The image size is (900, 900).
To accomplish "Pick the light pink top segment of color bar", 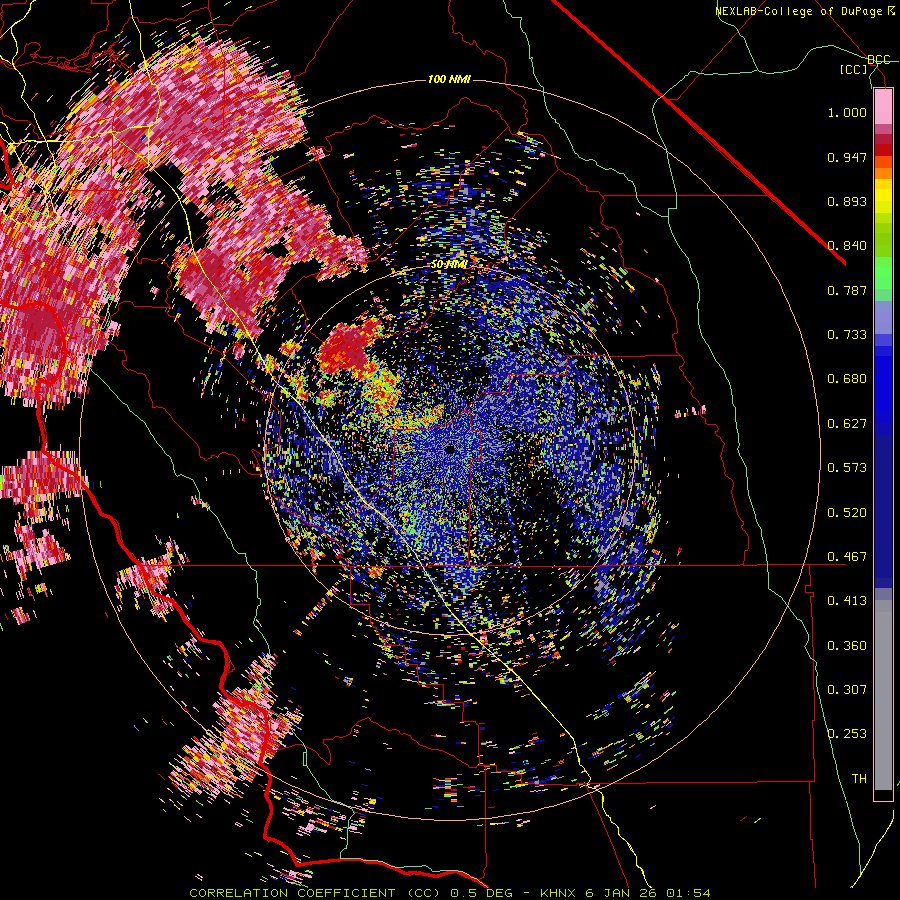I will pyautogui.click(x=883, y=106).
